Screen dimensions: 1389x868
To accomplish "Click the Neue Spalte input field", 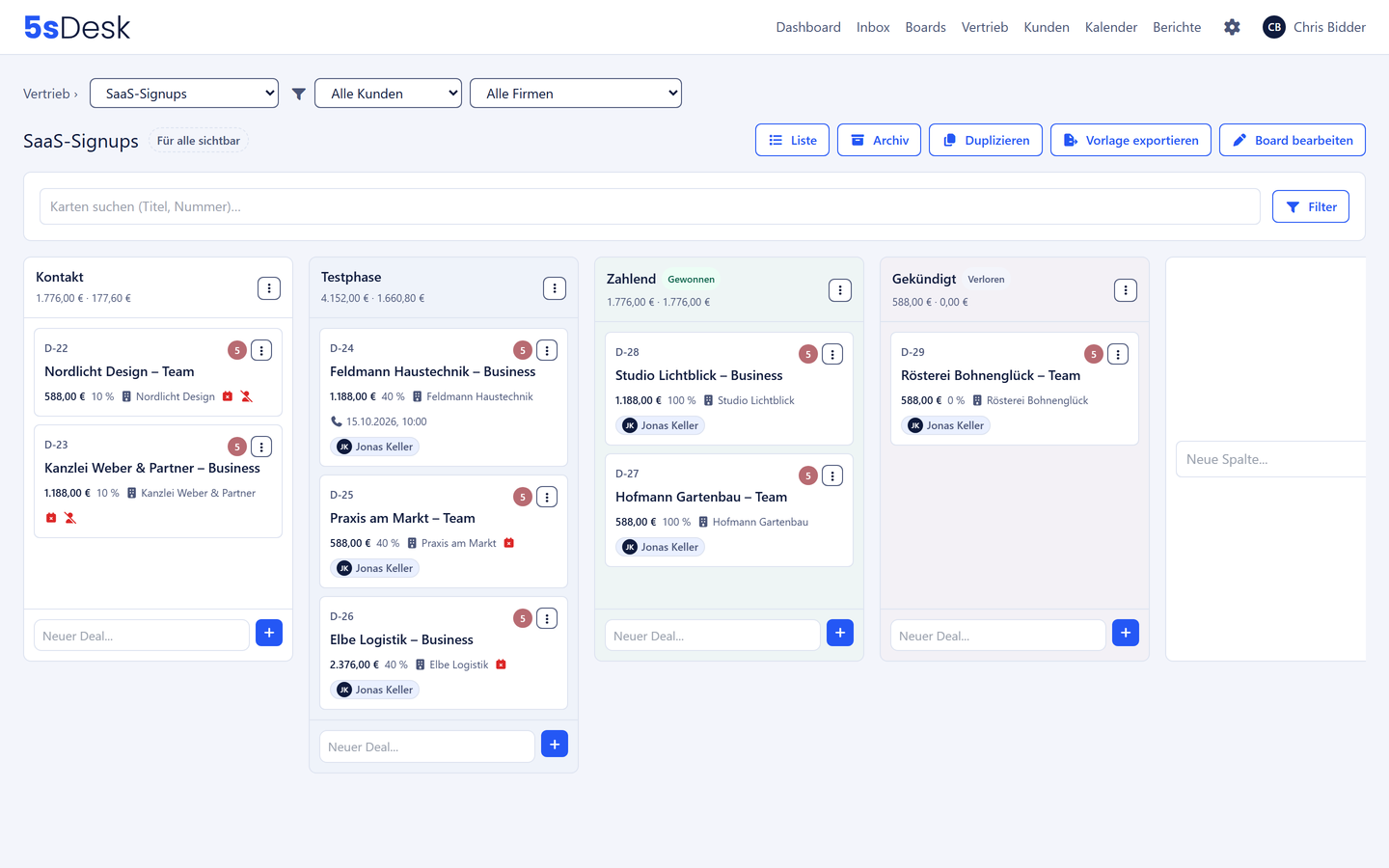I will click(1271, 459).
